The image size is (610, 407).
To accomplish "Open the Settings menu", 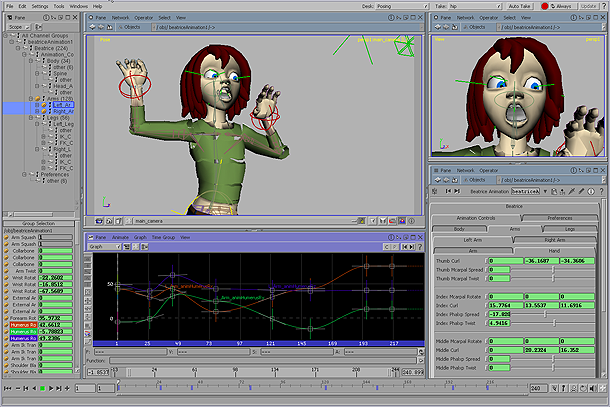I will click(x=39, y=6).
